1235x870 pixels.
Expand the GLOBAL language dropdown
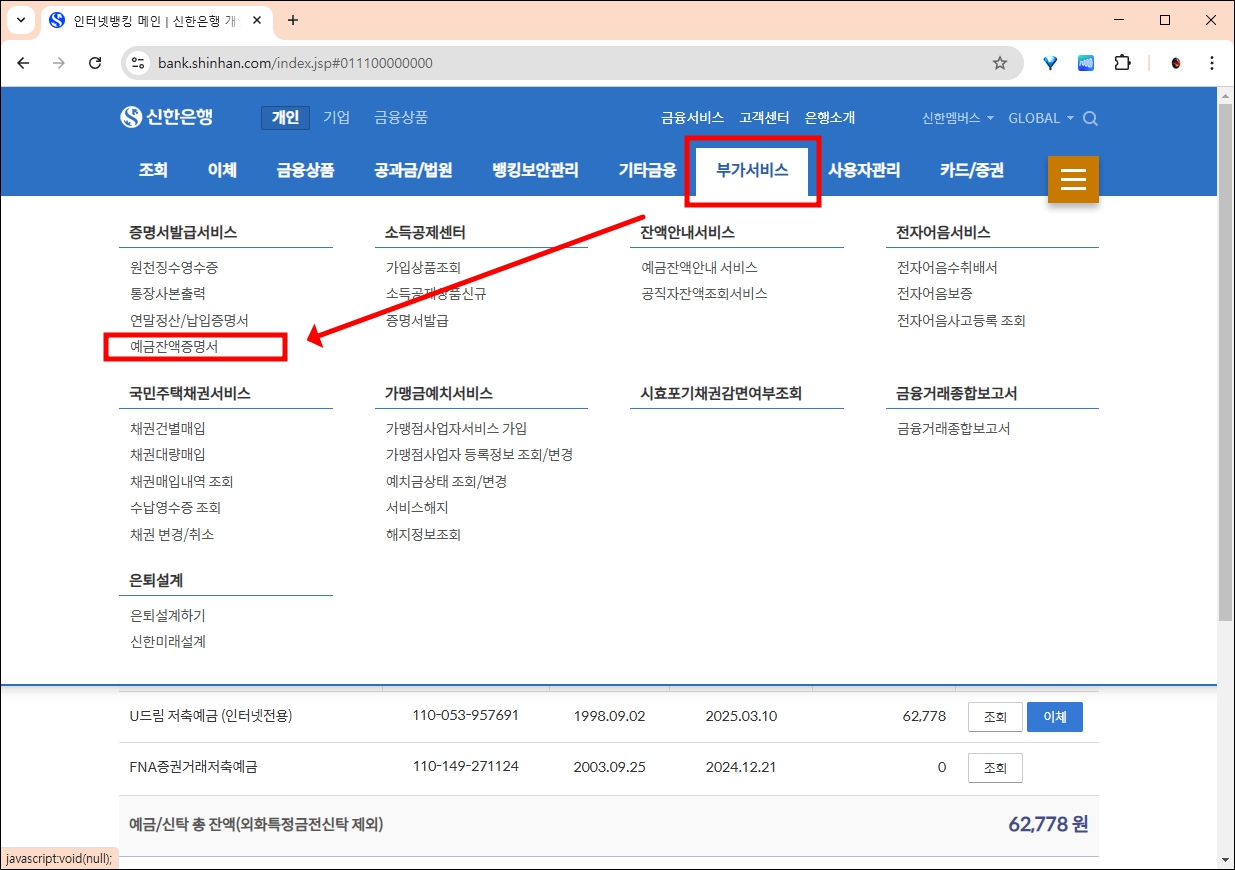[x=1041, y=118]
